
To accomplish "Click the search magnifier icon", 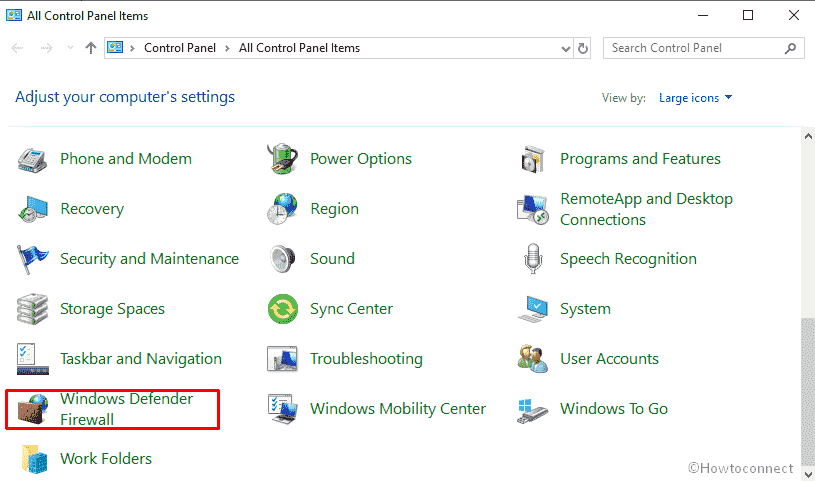I will tap(790, 48).
